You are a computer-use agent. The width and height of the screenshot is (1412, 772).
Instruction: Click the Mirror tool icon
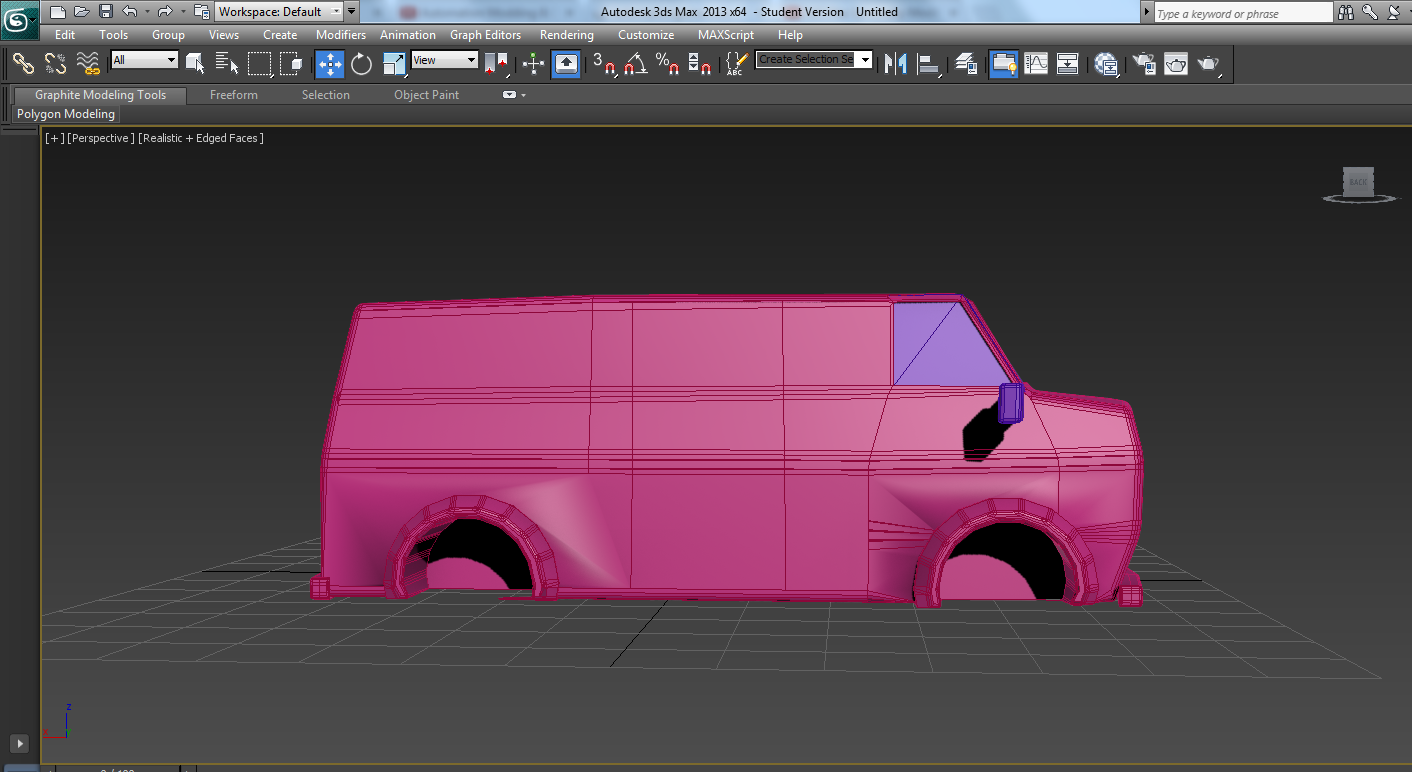(x=896, y=64)
